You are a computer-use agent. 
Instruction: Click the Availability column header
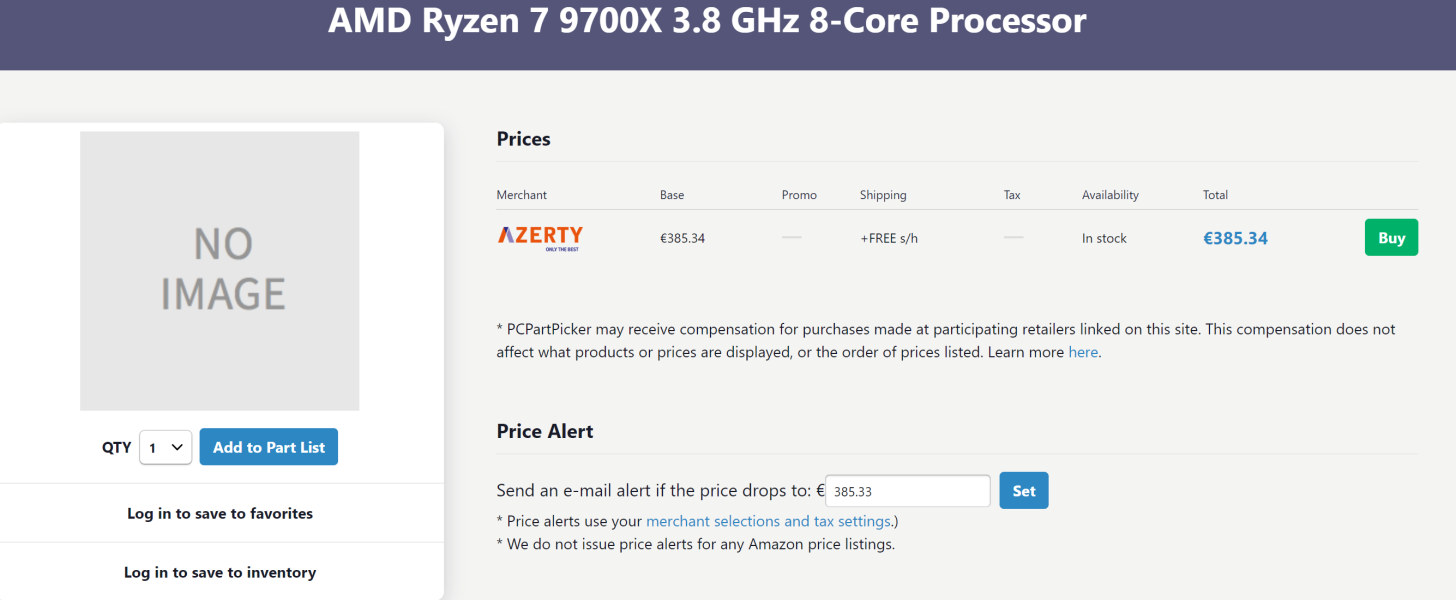pyautogui.click(x=1110, y=194)
